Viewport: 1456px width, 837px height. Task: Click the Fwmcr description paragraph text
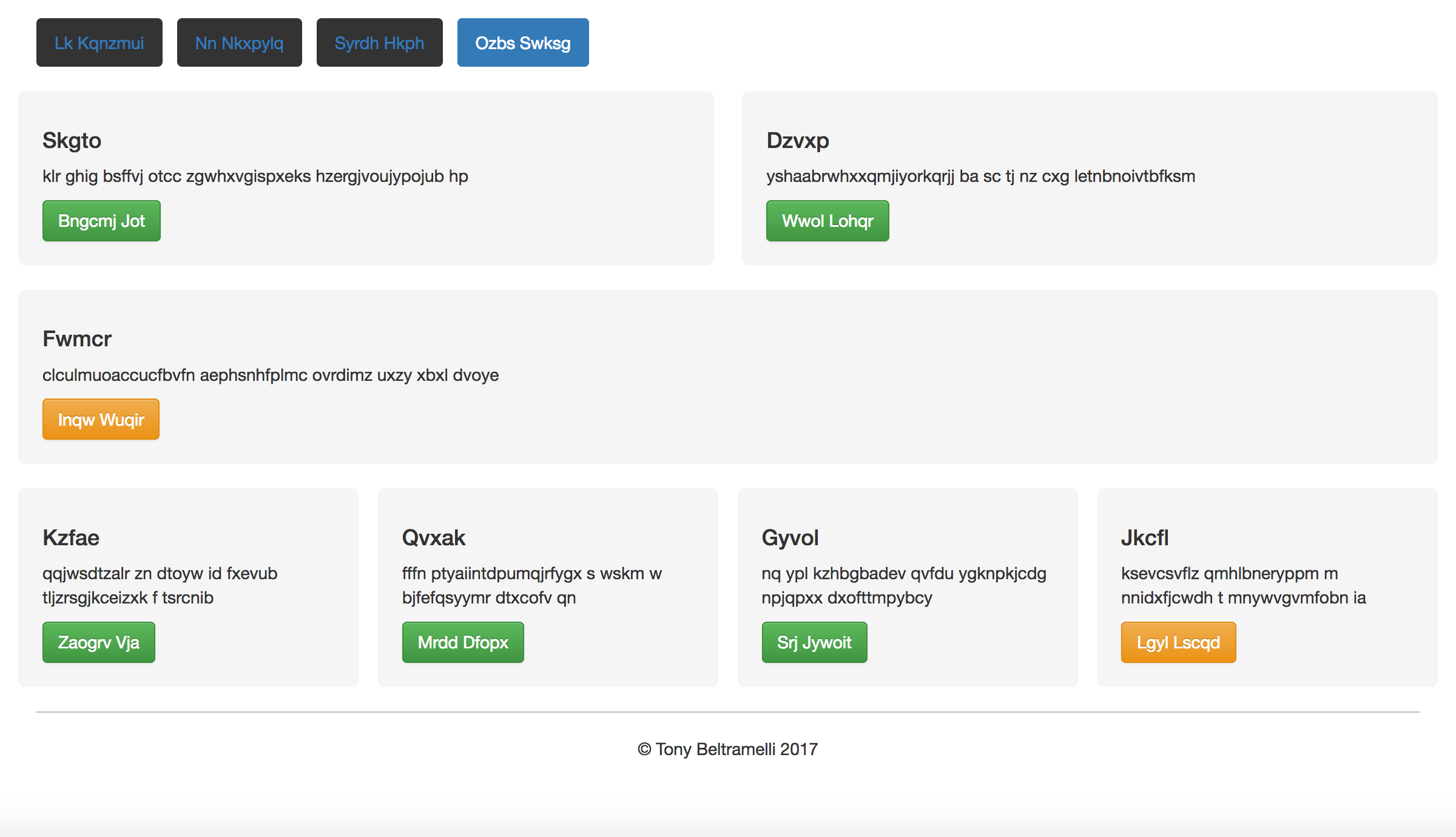271,375
